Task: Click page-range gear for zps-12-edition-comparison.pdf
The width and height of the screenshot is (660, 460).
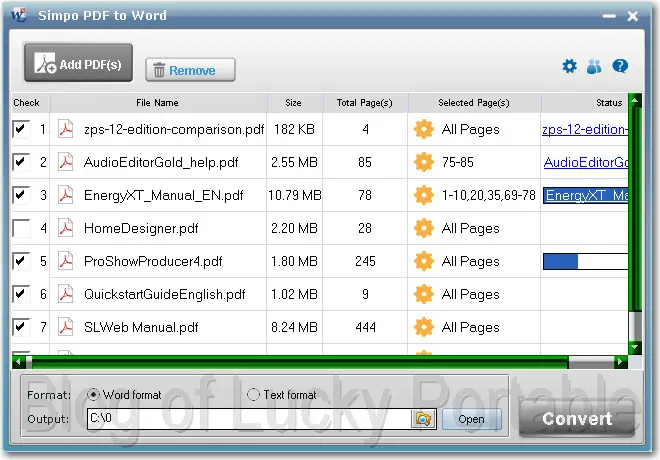Action: (x=423, y=129)
